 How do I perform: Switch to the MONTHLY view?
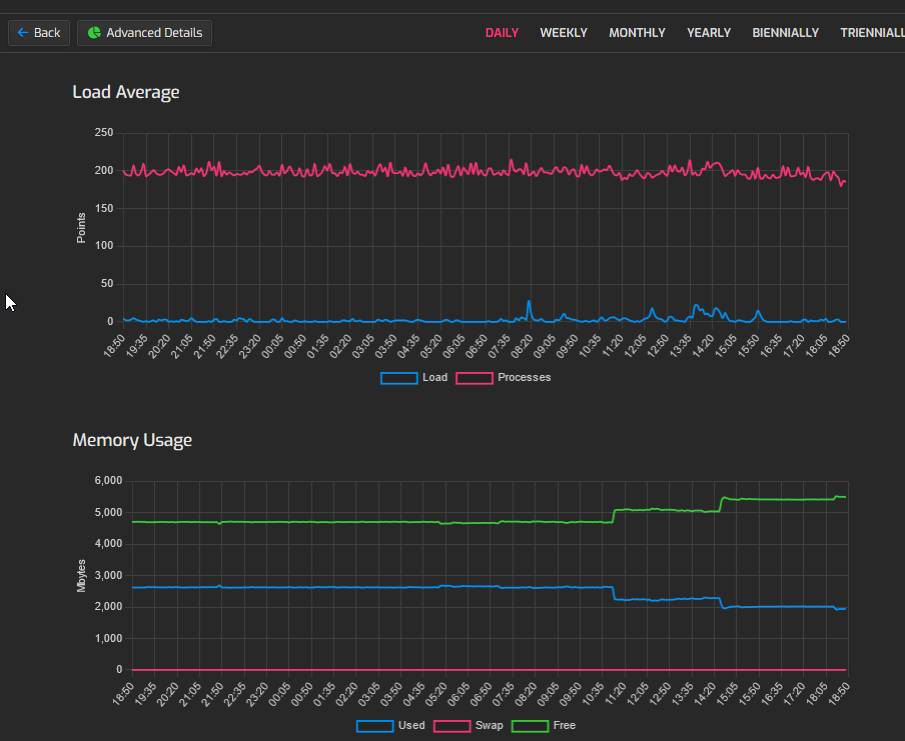pyautogui.click(x=637, y=33)
